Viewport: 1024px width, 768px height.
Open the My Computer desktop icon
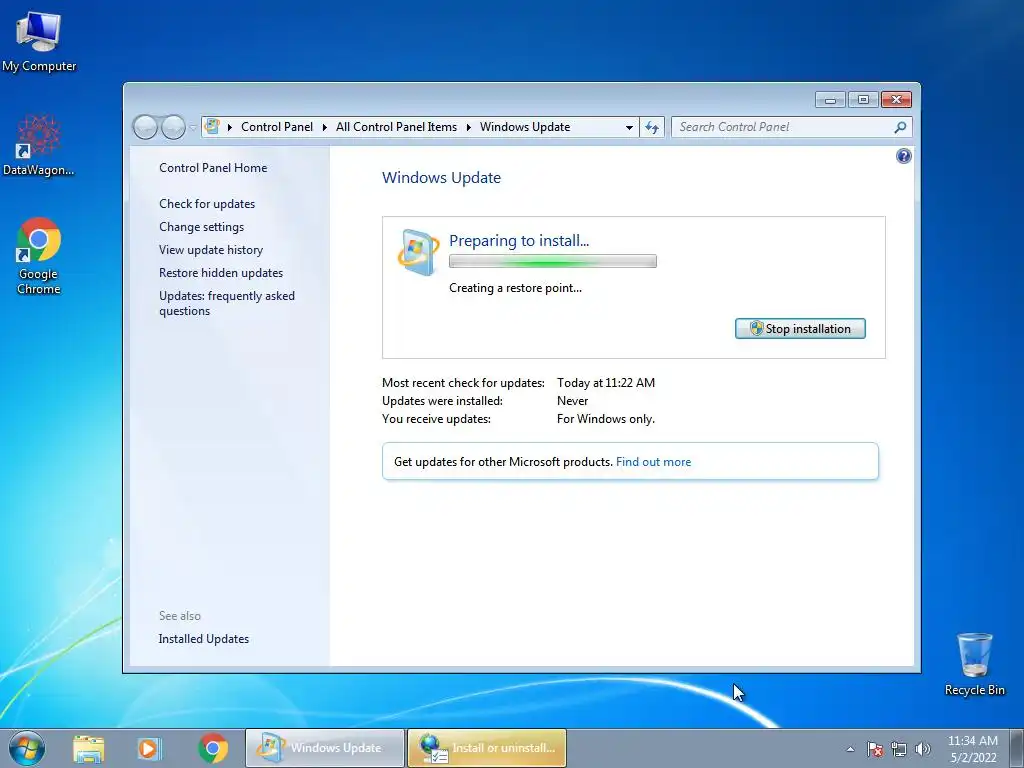point(39,41)
